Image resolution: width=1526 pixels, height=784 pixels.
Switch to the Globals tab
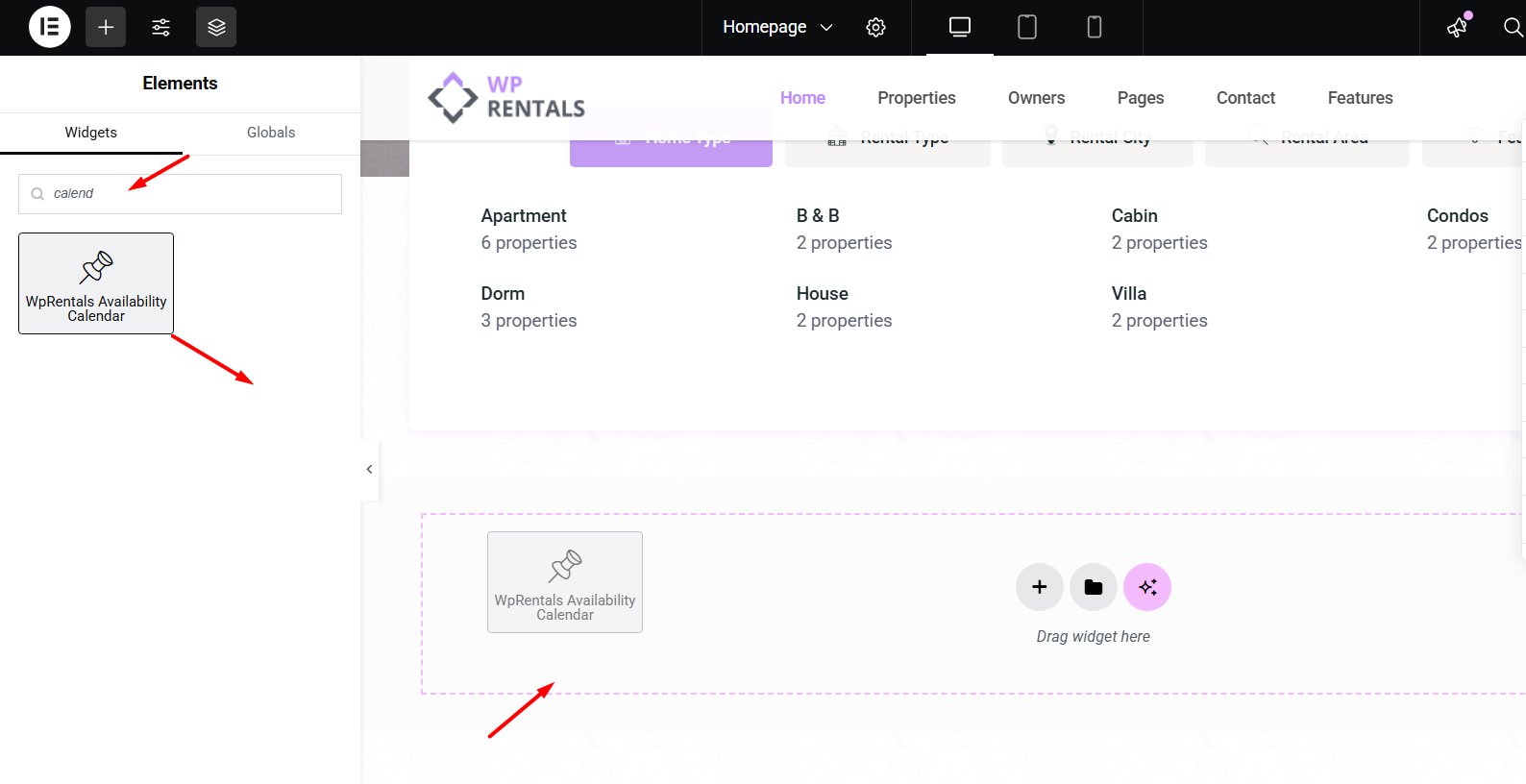click(271, 133)
